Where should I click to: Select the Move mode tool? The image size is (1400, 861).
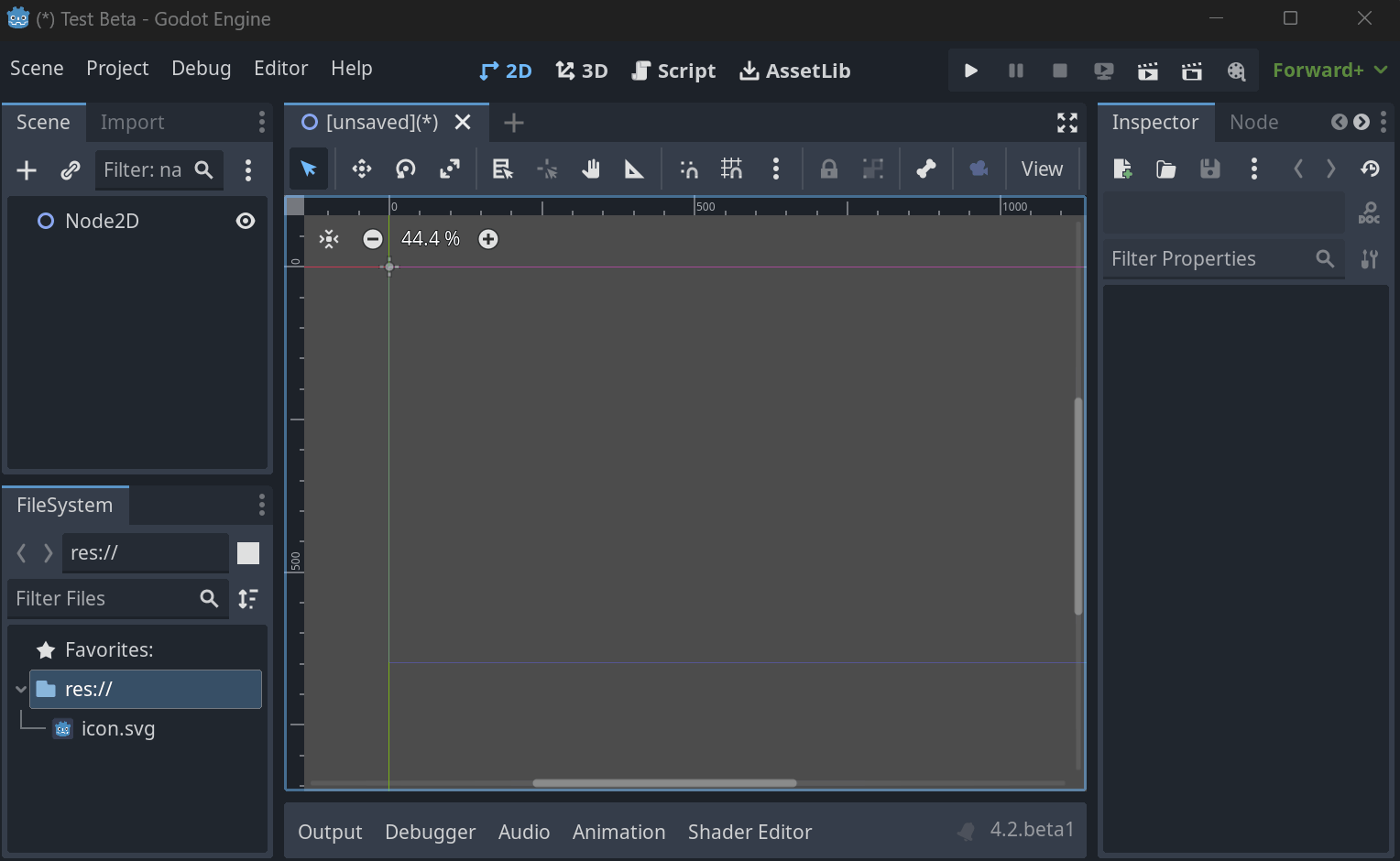click(x=361, y=169)
